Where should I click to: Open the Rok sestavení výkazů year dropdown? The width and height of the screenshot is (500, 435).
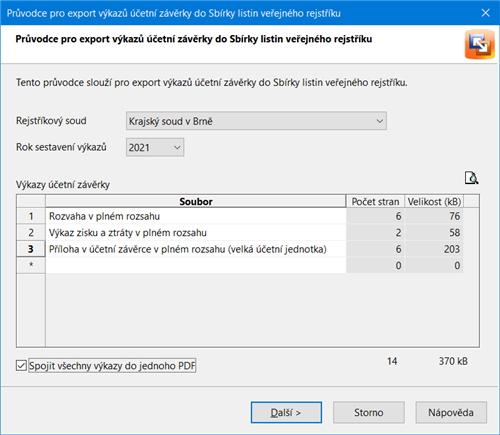pyautogui.click(x=155, y=147)
